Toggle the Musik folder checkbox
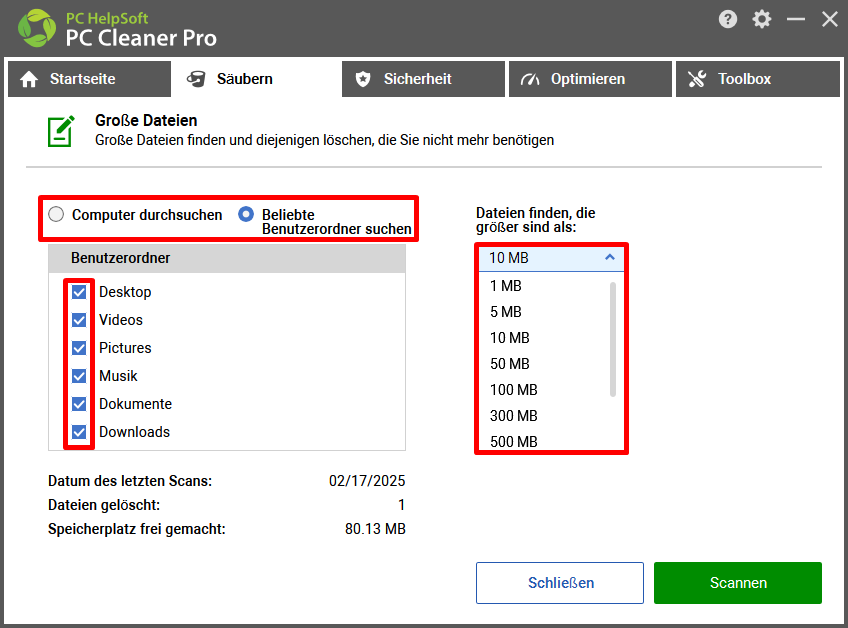 tap(79, 376)
